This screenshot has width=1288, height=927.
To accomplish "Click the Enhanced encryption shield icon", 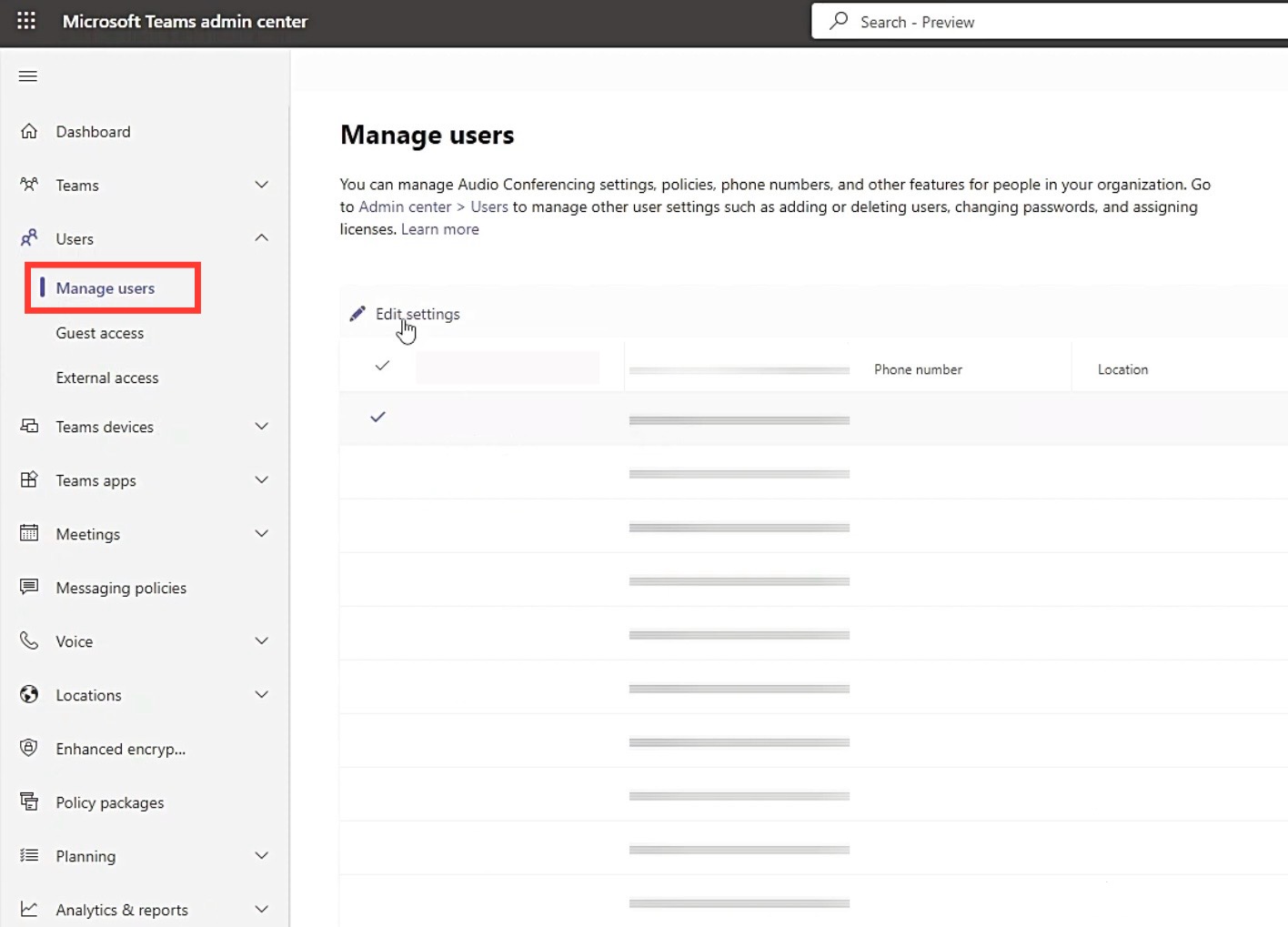I will pos(29,748).
